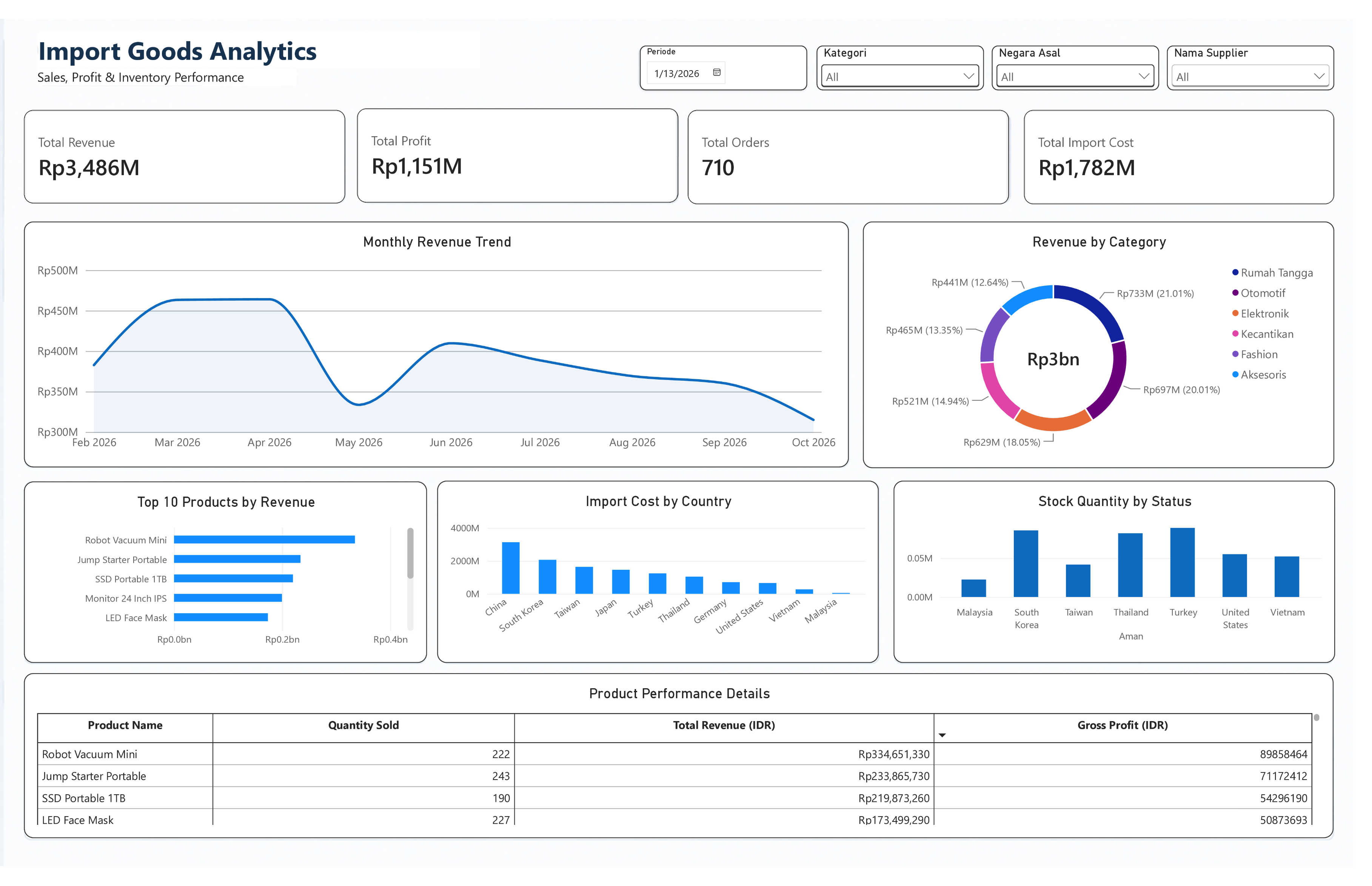Viewport: 1372px width, 886px height.
Task: Click the Periode date input field
Action: click(685, 73)
